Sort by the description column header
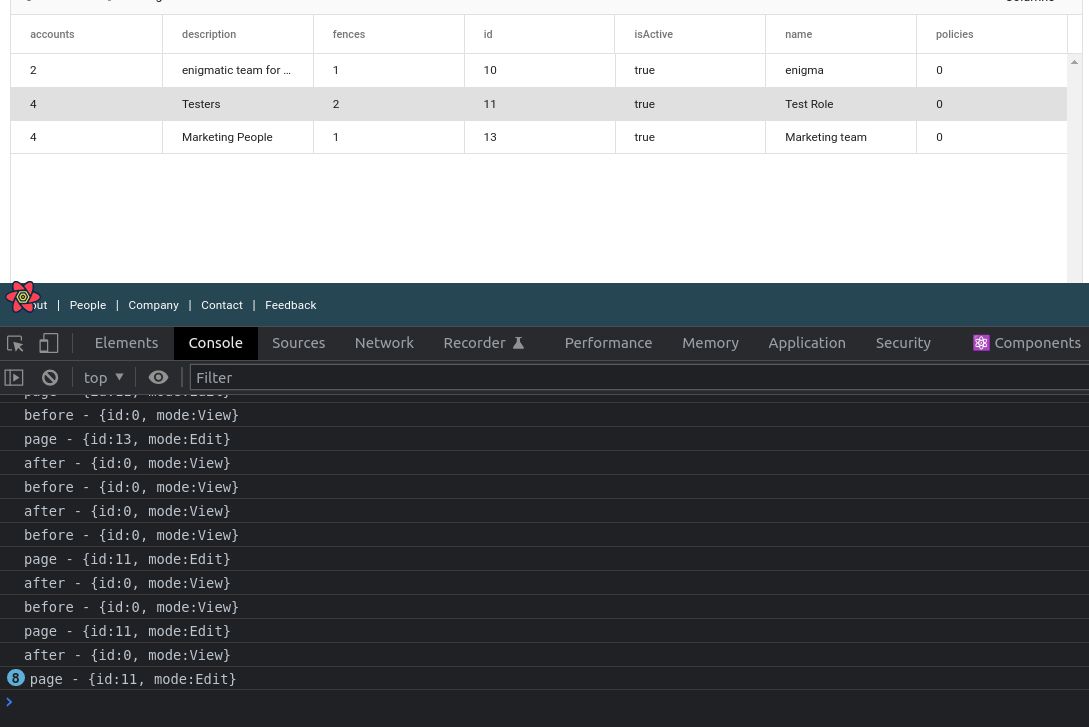Image resolution: width=1089 pixels, height=727 pixels. 238,34
